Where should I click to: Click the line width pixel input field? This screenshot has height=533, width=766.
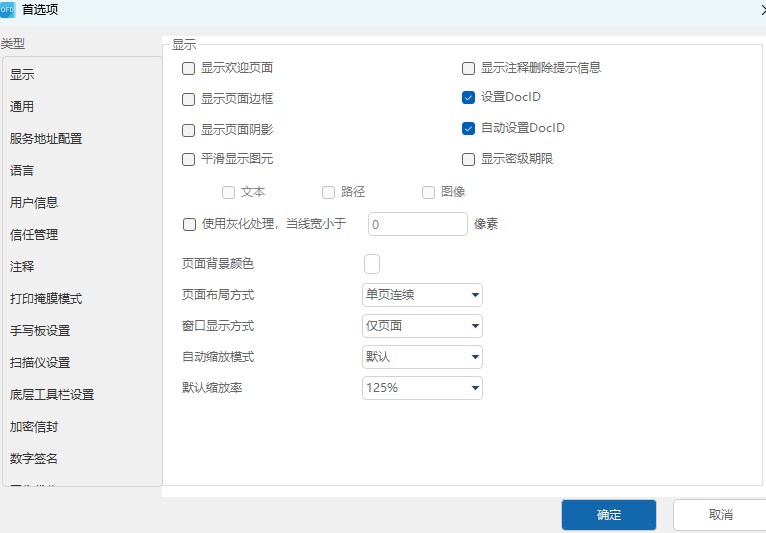click(418, 224)
